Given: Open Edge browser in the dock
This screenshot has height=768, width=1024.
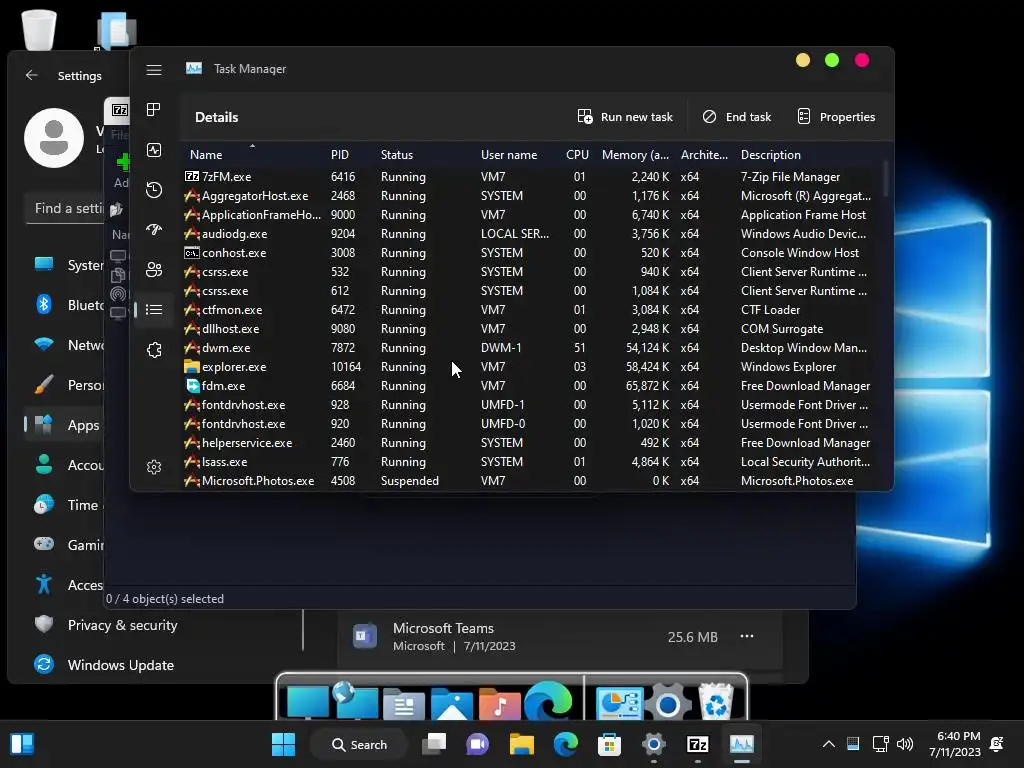Looking at the screenshot, I should click(547, 701).
